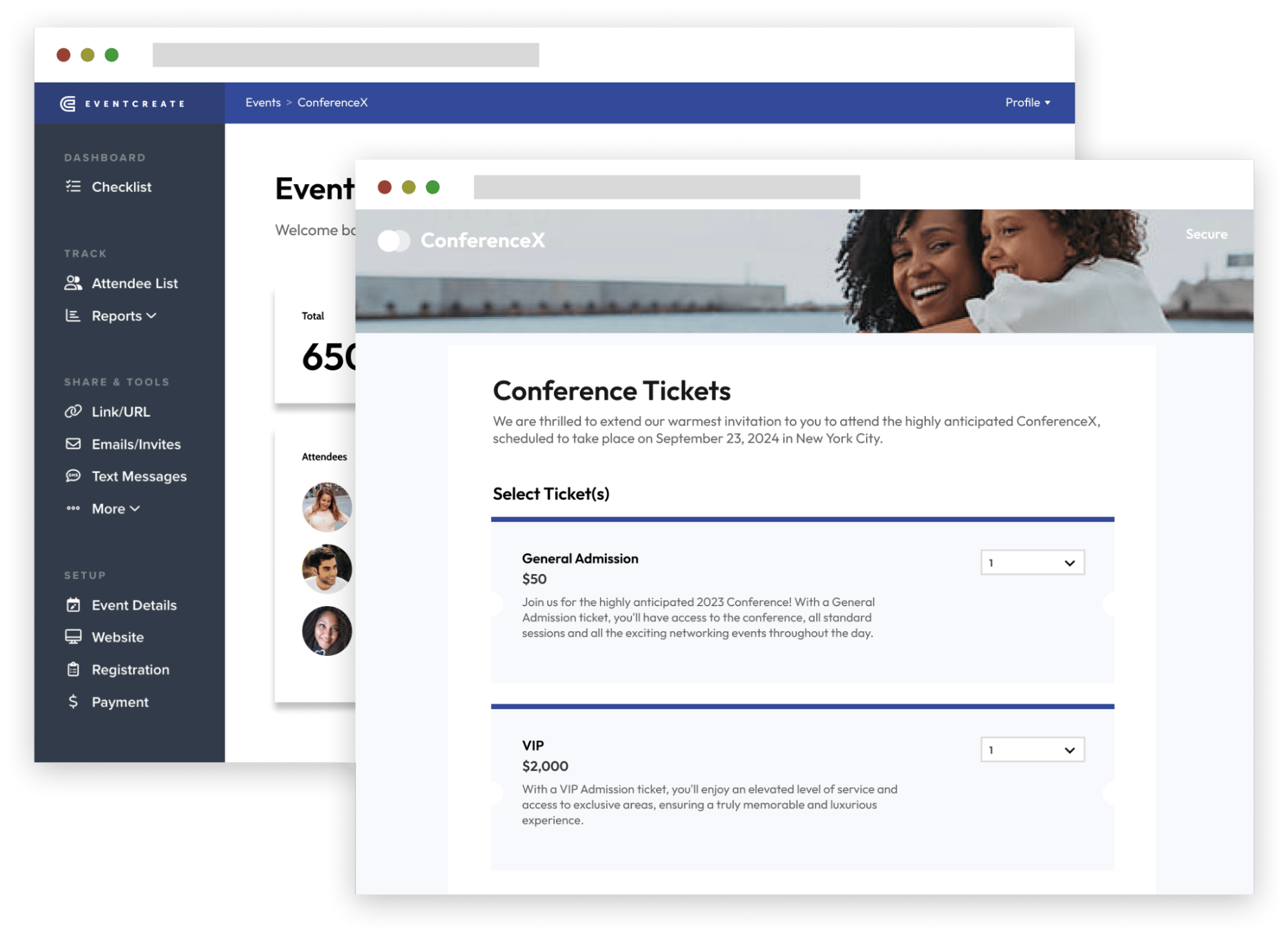Click the Emails/Invites envelope icon

click(x=73, y=444)
